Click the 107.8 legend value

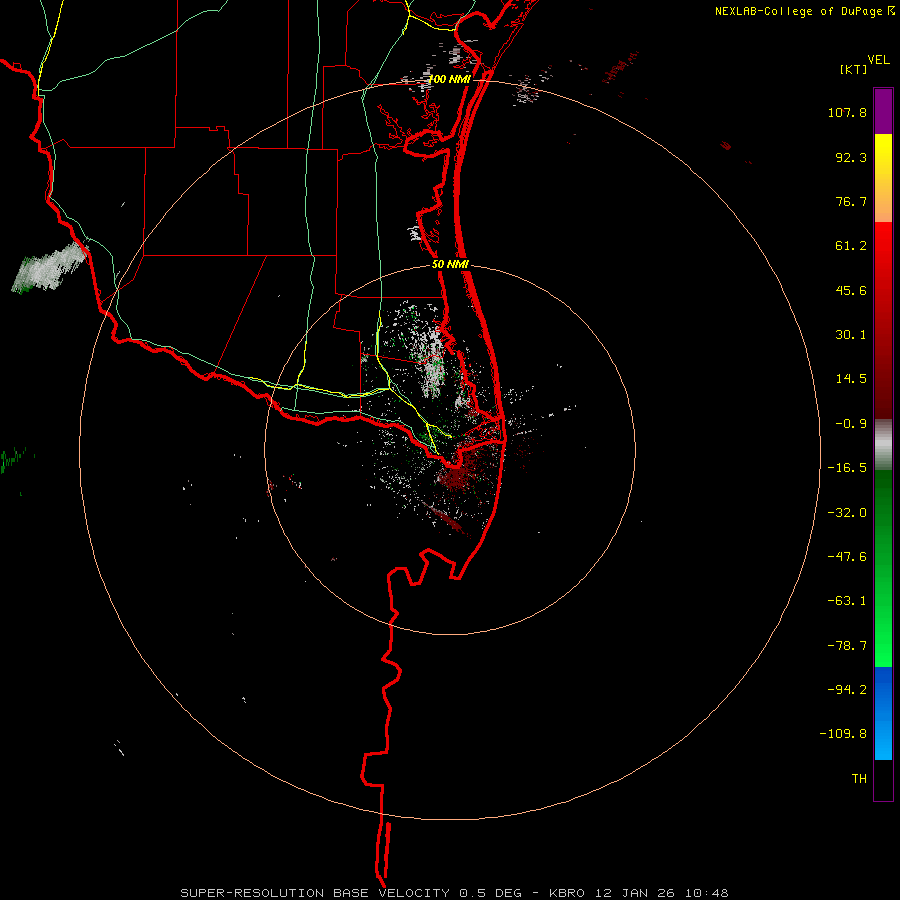click(847, 112)
